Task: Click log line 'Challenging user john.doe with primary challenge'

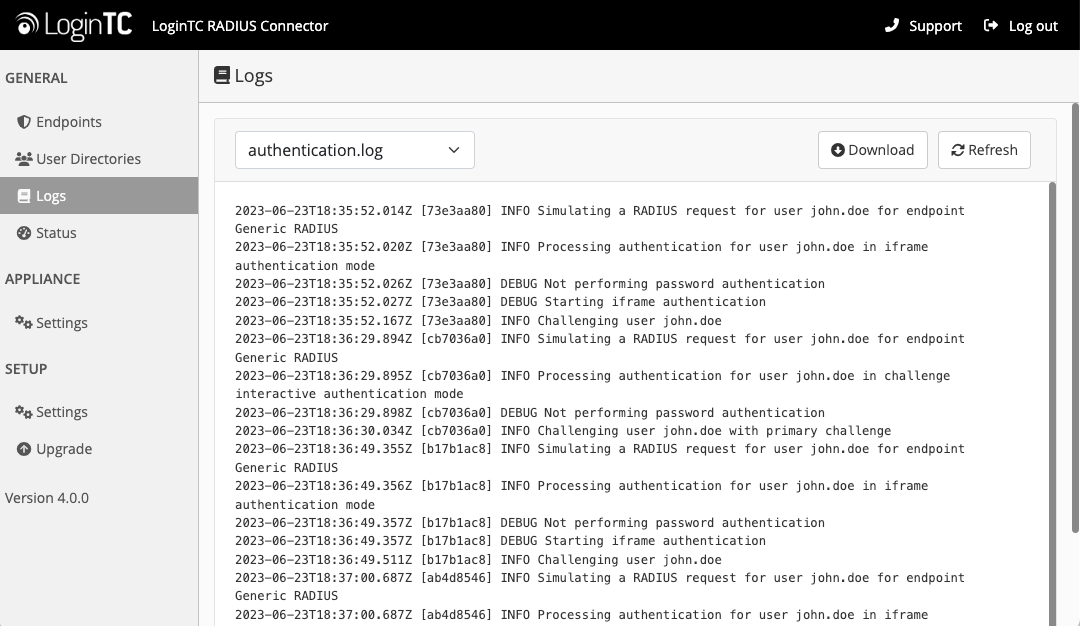Action: pyautogui.click(x=563, y=431)
